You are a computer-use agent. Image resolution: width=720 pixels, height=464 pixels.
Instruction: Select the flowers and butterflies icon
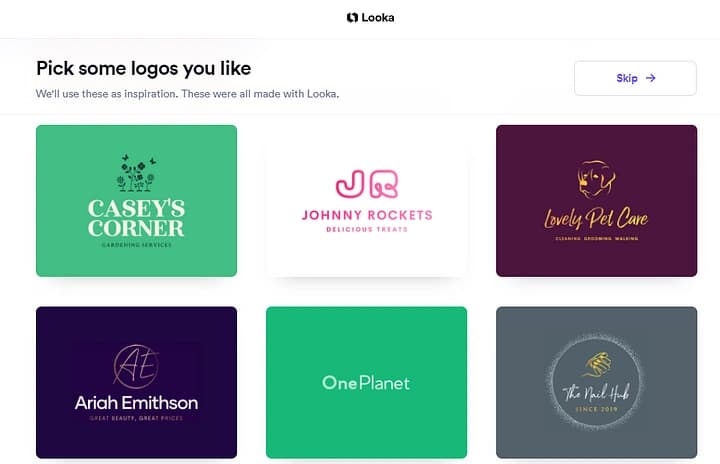click(x=136, y=173)
